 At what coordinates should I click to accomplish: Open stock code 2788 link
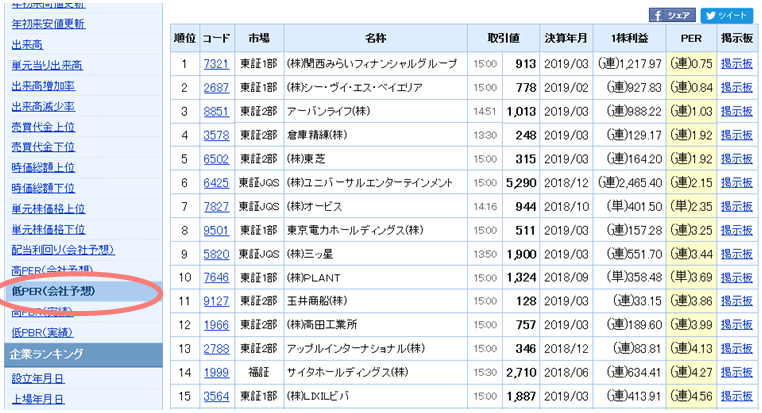216,348
